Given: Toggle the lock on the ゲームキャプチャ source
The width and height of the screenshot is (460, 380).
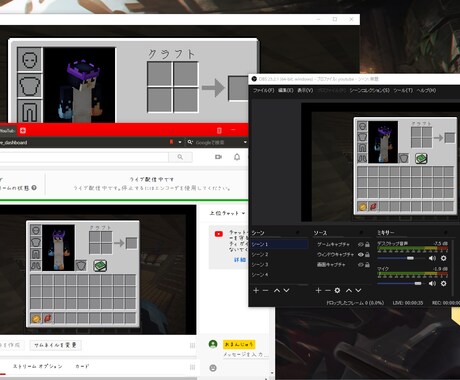Looking at the screenshot, I should 367,244.
